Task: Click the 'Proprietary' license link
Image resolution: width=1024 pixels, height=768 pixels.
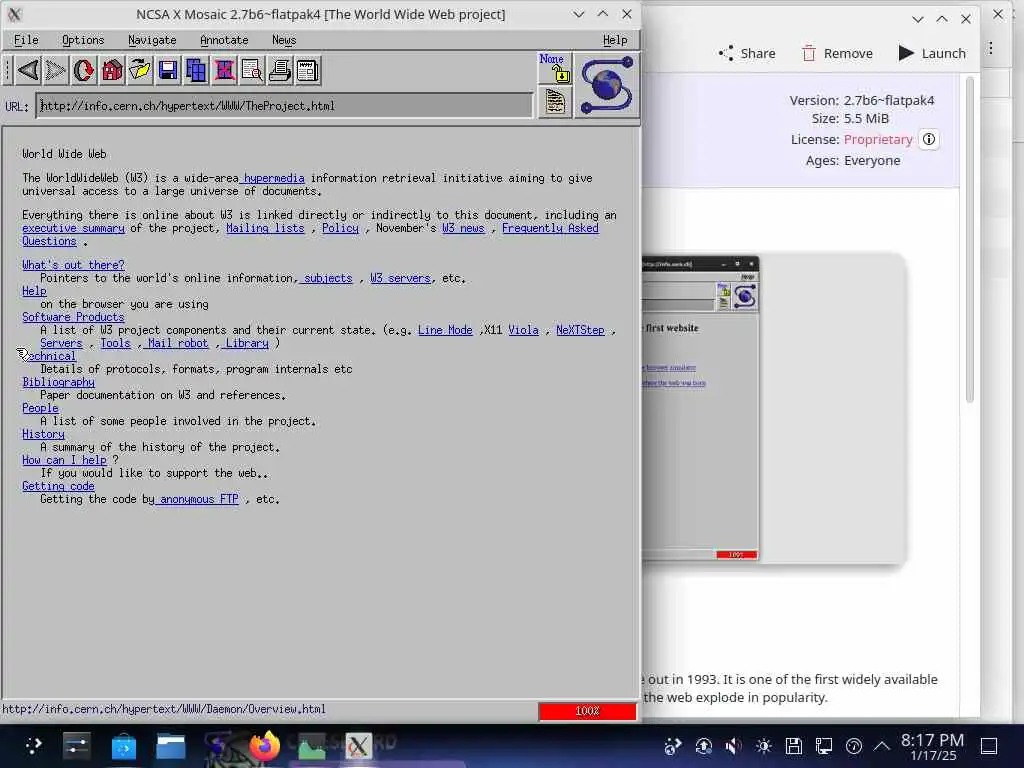Action: click(x=878, y=139)
